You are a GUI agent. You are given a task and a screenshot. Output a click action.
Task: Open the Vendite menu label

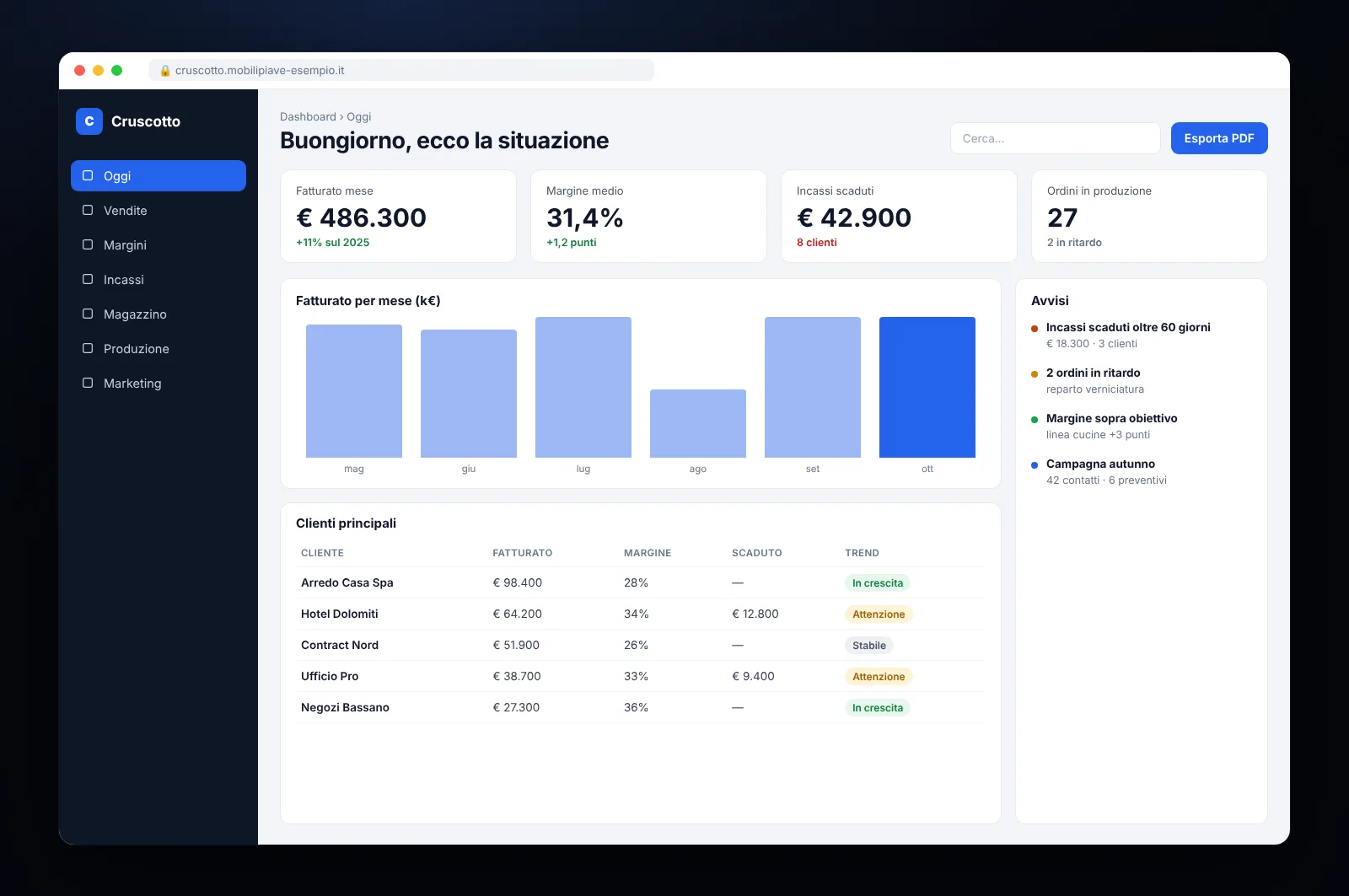click(x=126, y=211)
